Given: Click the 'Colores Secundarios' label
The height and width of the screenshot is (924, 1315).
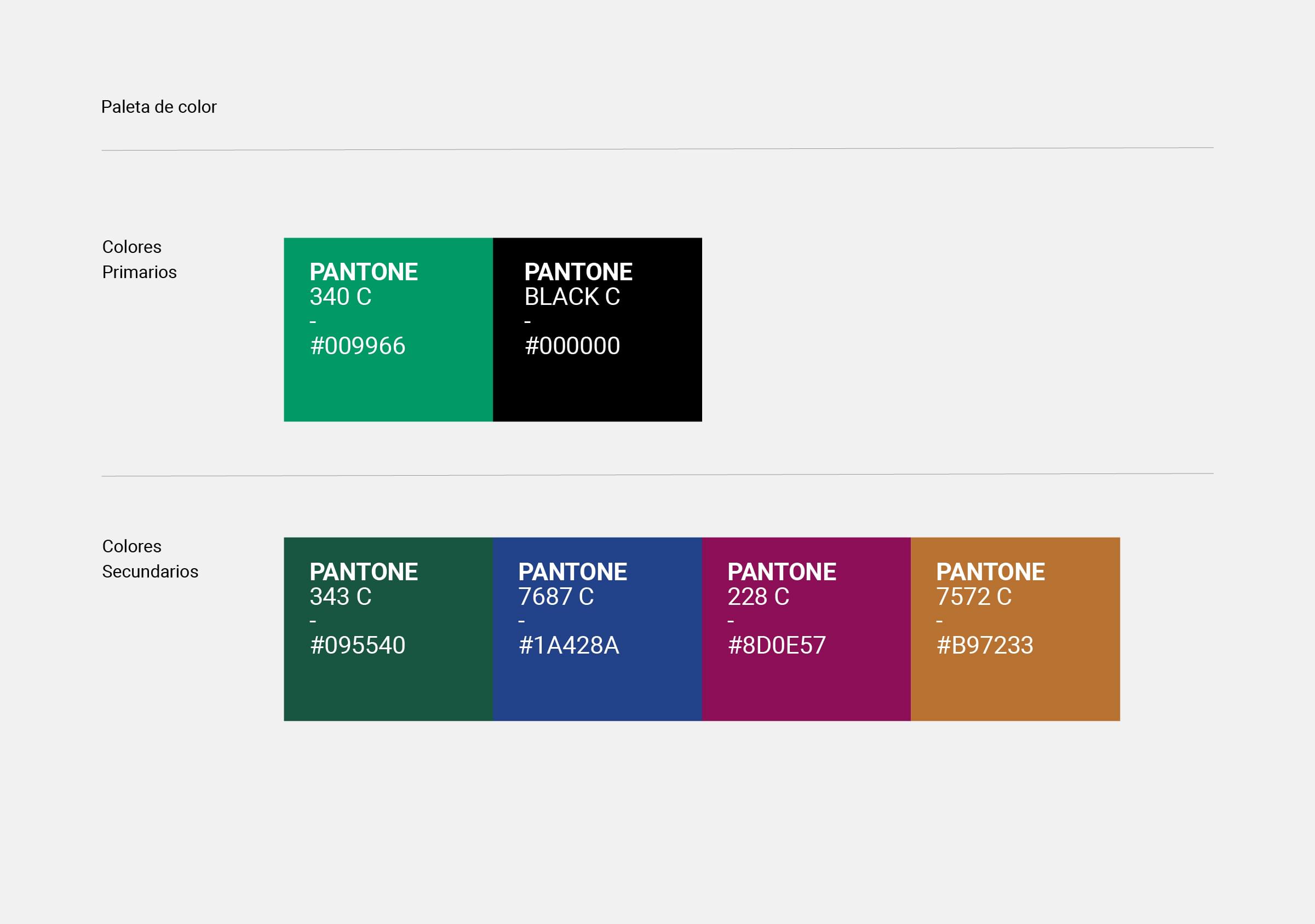Looking at the screenshot, I should click(150, 559).
